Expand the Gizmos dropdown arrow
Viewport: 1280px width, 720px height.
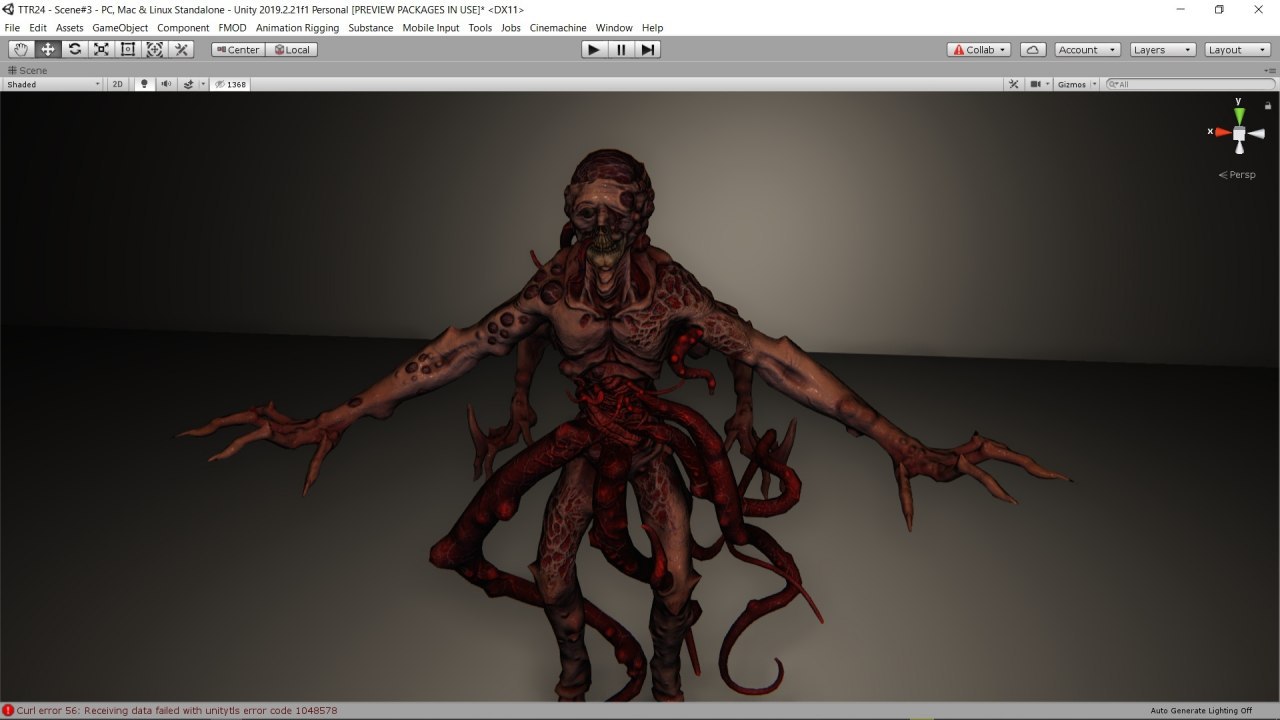(1095, 84)
